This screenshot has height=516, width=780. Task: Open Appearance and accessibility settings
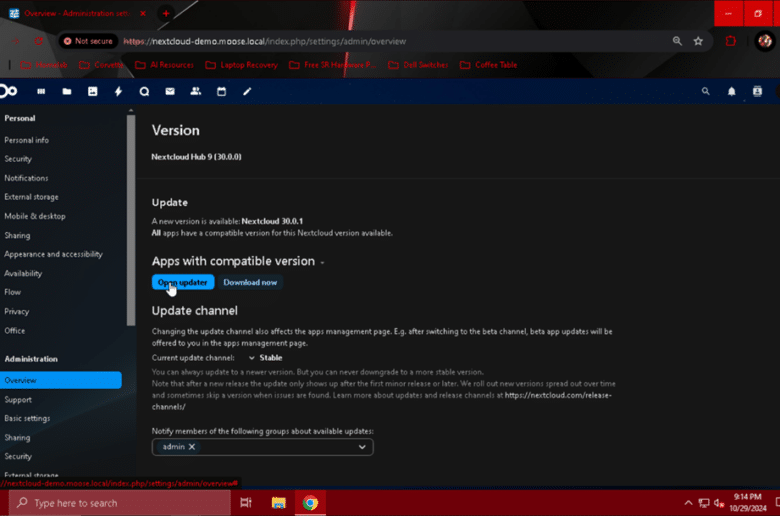click(x=53, y=254)
